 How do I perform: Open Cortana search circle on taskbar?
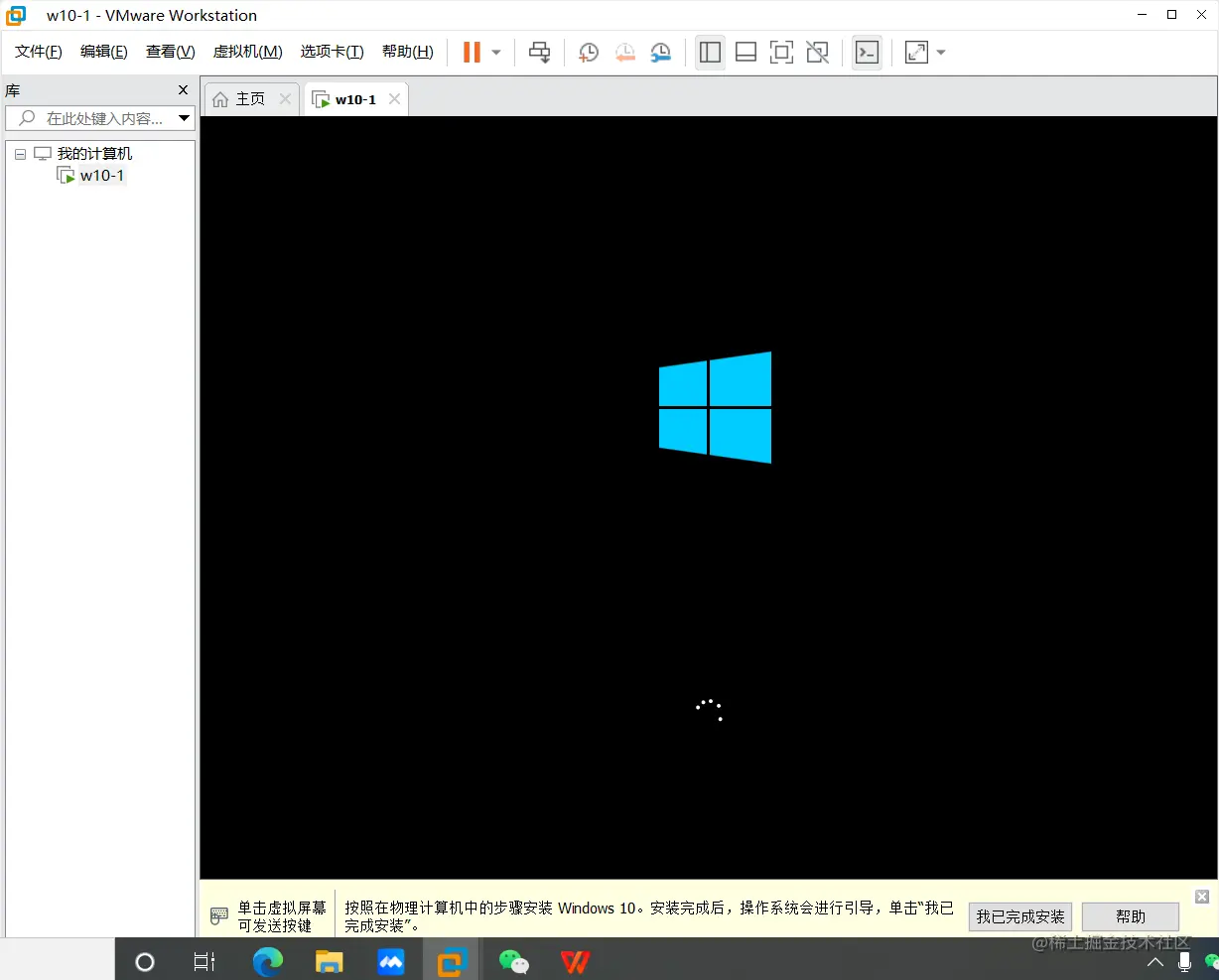145,961
